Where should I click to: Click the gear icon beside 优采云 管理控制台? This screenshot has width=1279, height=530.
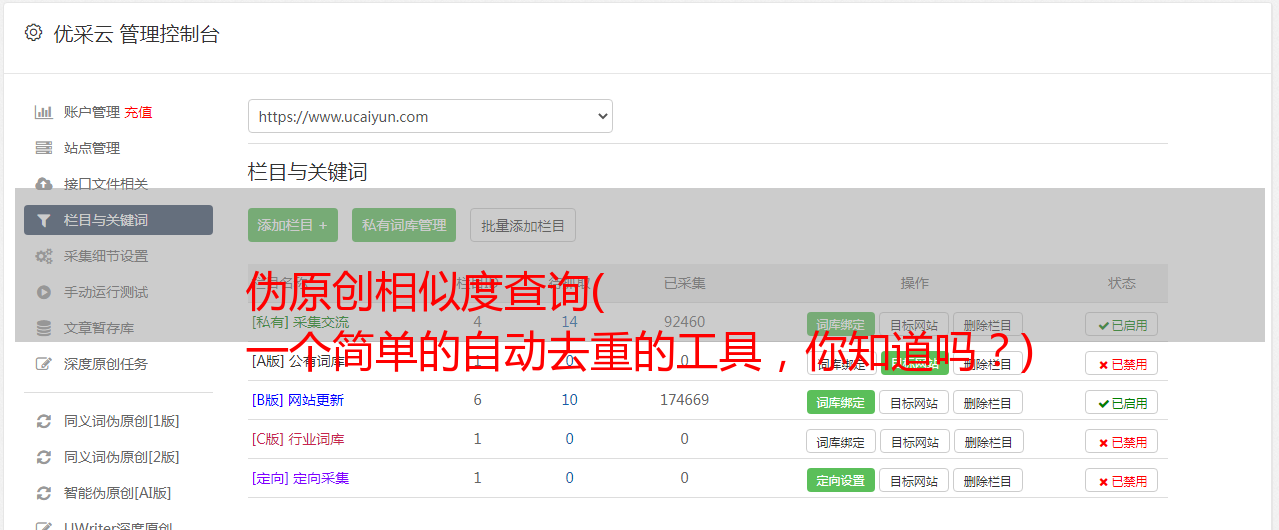pyautogui.click(x=33, y=33)
